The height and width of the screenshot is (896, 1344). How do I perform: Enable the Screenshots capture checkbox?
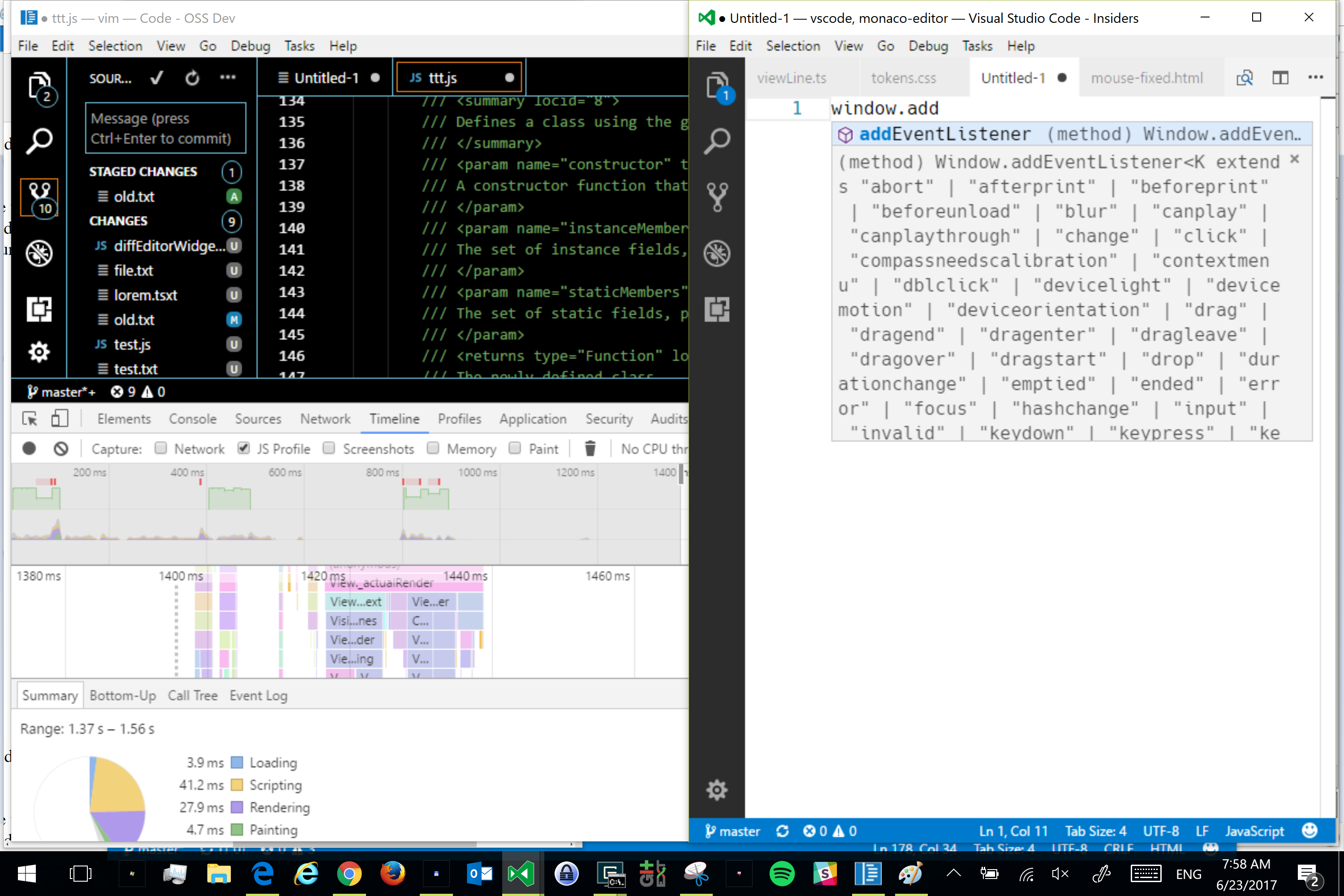coord(329,448)
